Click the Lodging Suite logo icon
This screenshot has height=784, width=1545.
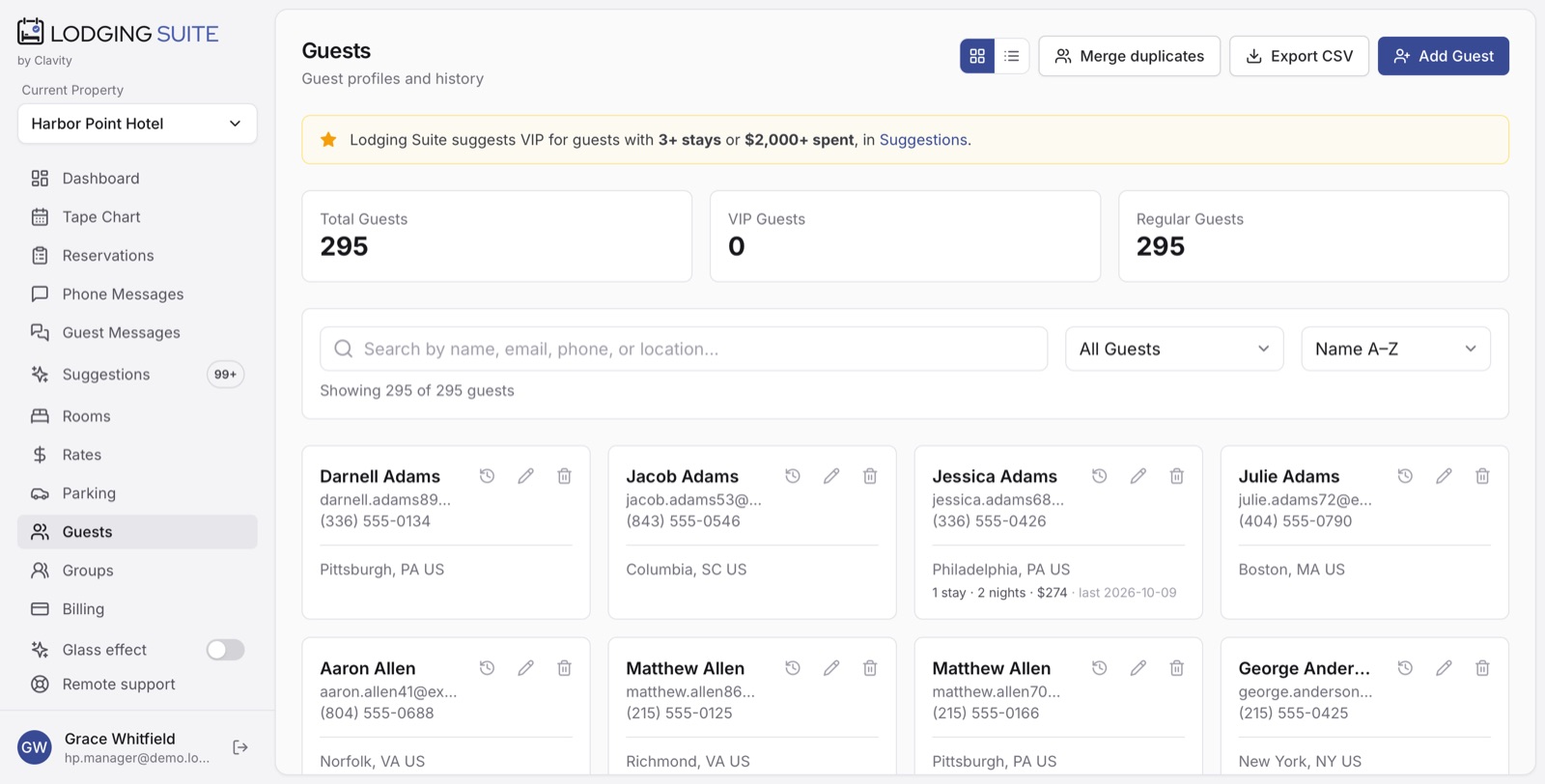tap(31, 32)
